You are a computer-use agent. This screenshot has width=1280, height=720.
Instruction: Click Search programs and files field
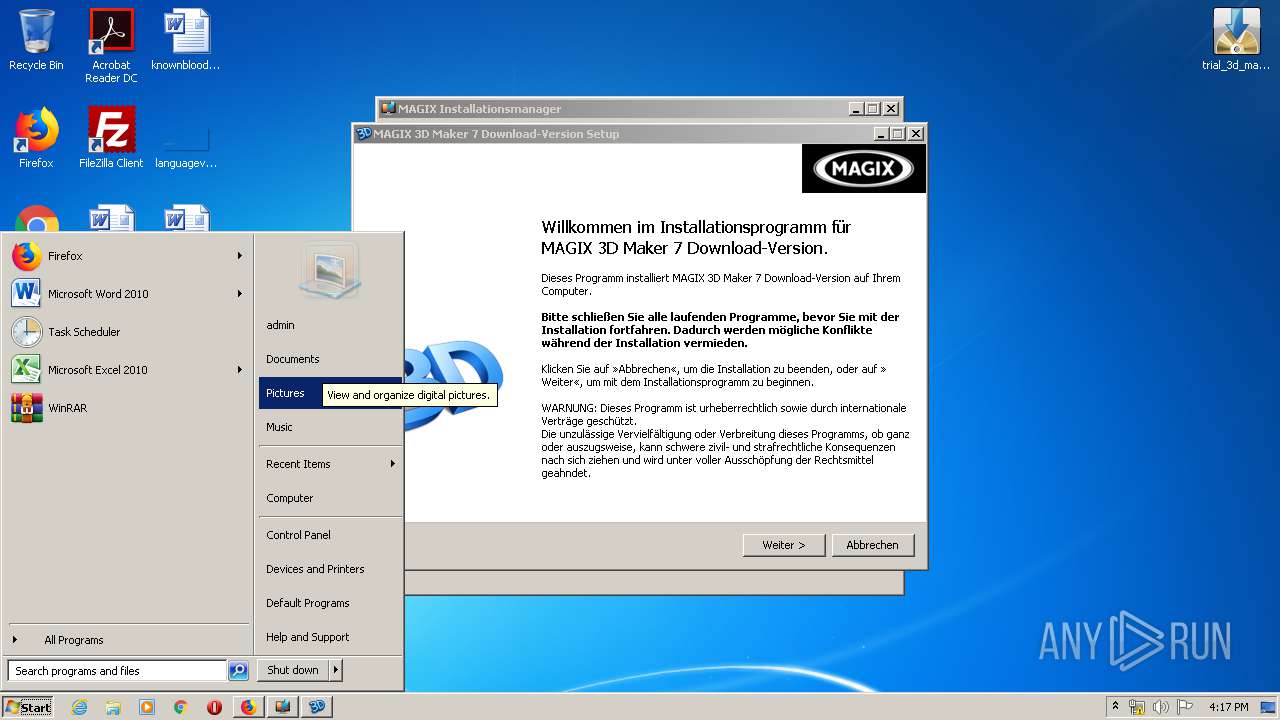117,671
